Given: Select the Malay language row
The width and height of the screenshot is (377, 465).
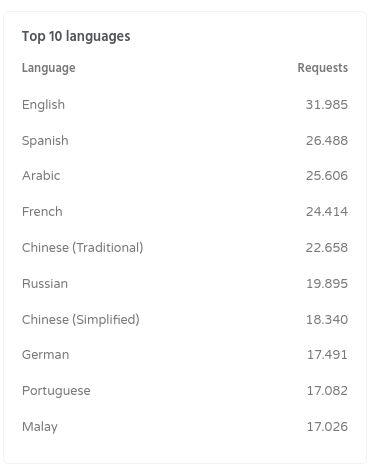Looking at the screenshot, I should (185, 427).
